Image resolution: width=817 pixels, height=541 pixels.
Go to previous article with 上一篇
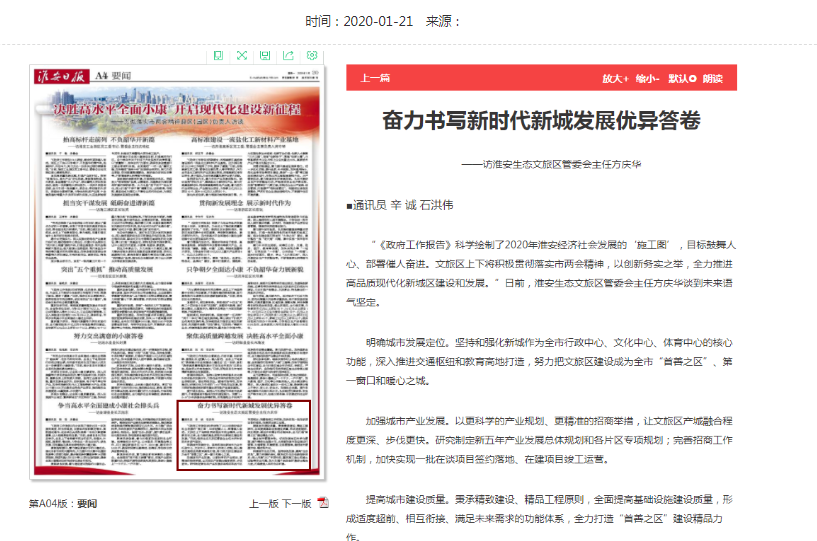(x=375, y=78)
